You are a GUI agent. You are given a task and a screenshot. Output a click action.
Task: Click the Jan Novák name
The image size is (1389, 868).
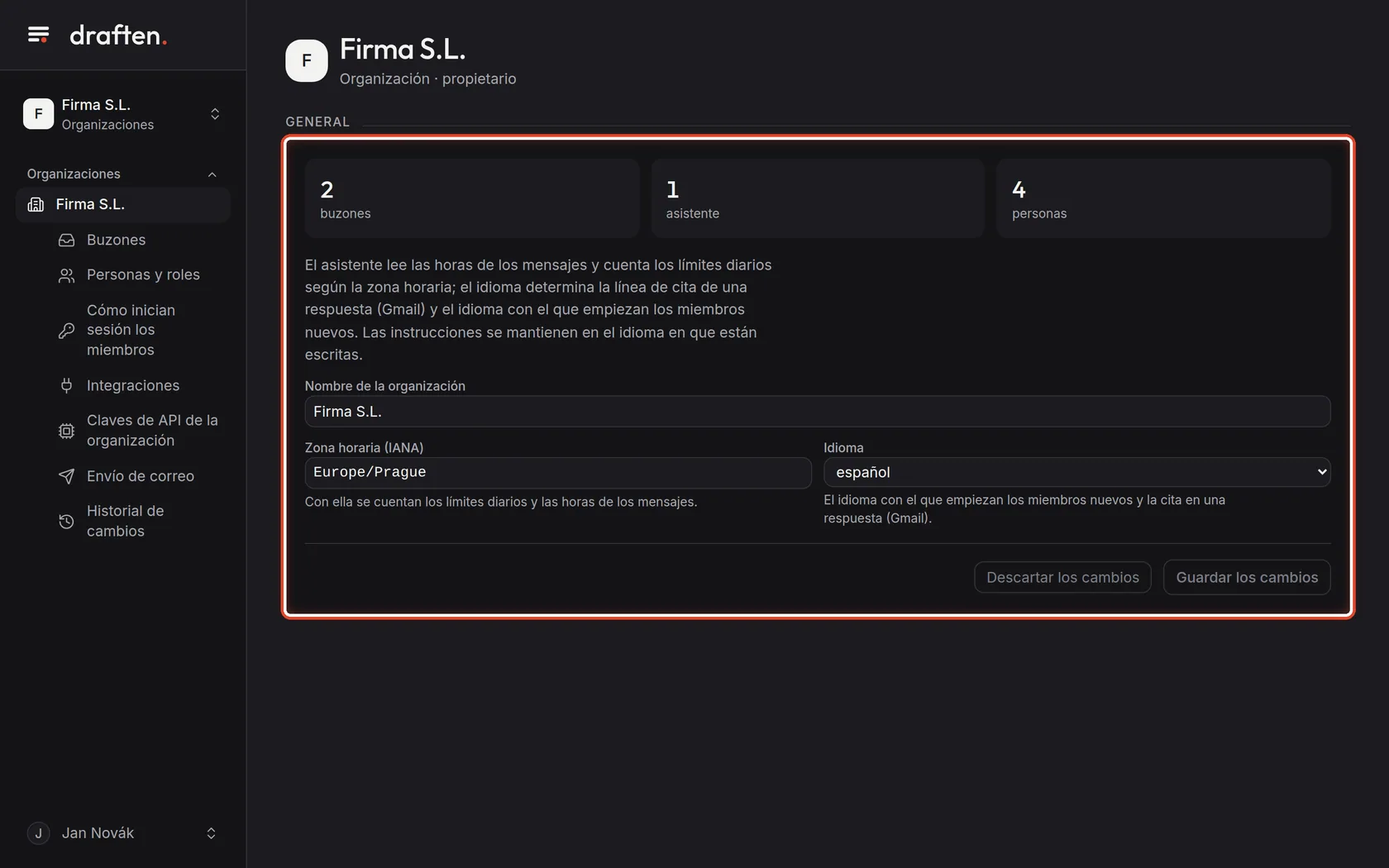[x=98, y=833]
